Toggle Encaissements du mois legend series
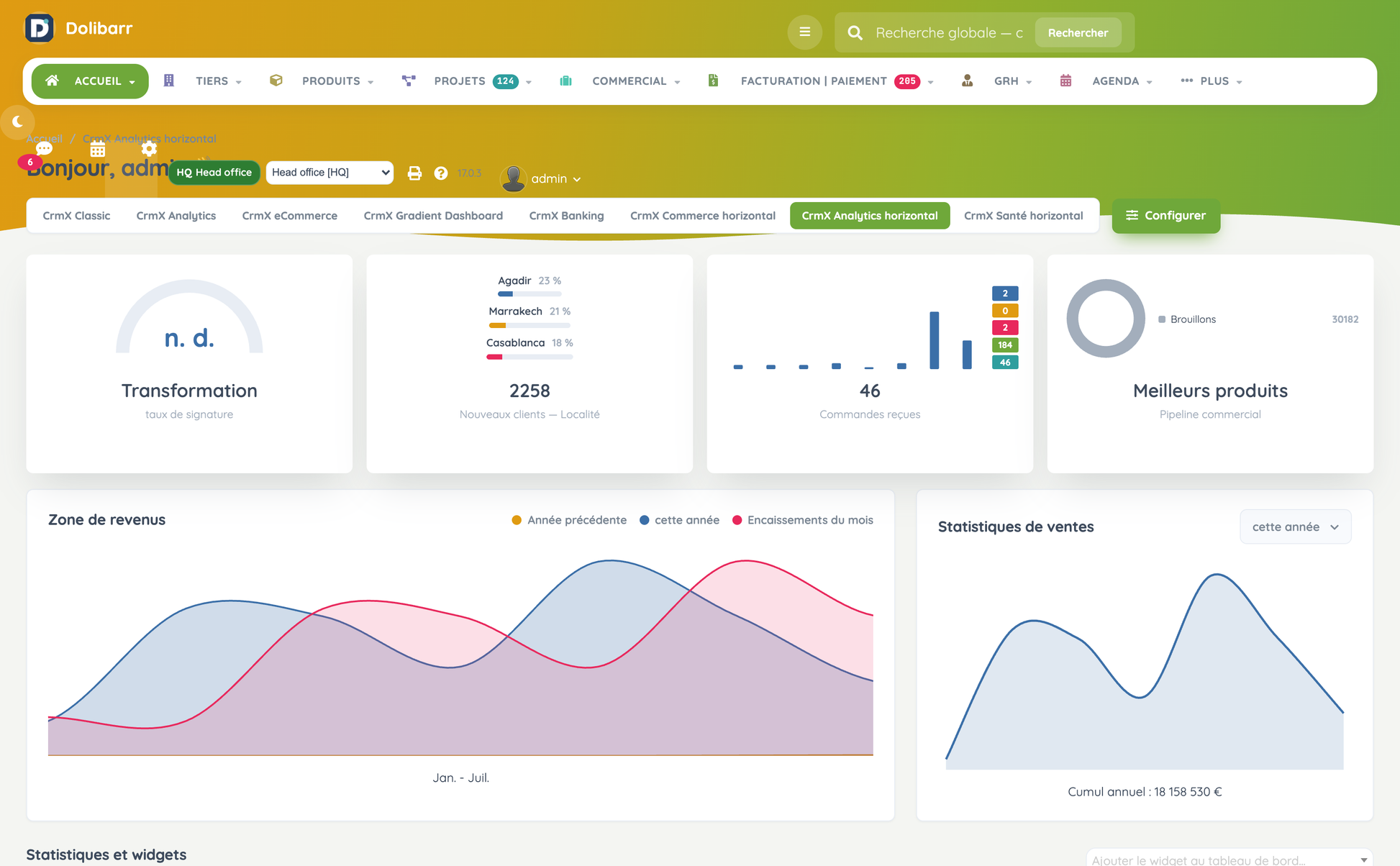Viewport: 1400px width, 866px height. coord(802,520)
